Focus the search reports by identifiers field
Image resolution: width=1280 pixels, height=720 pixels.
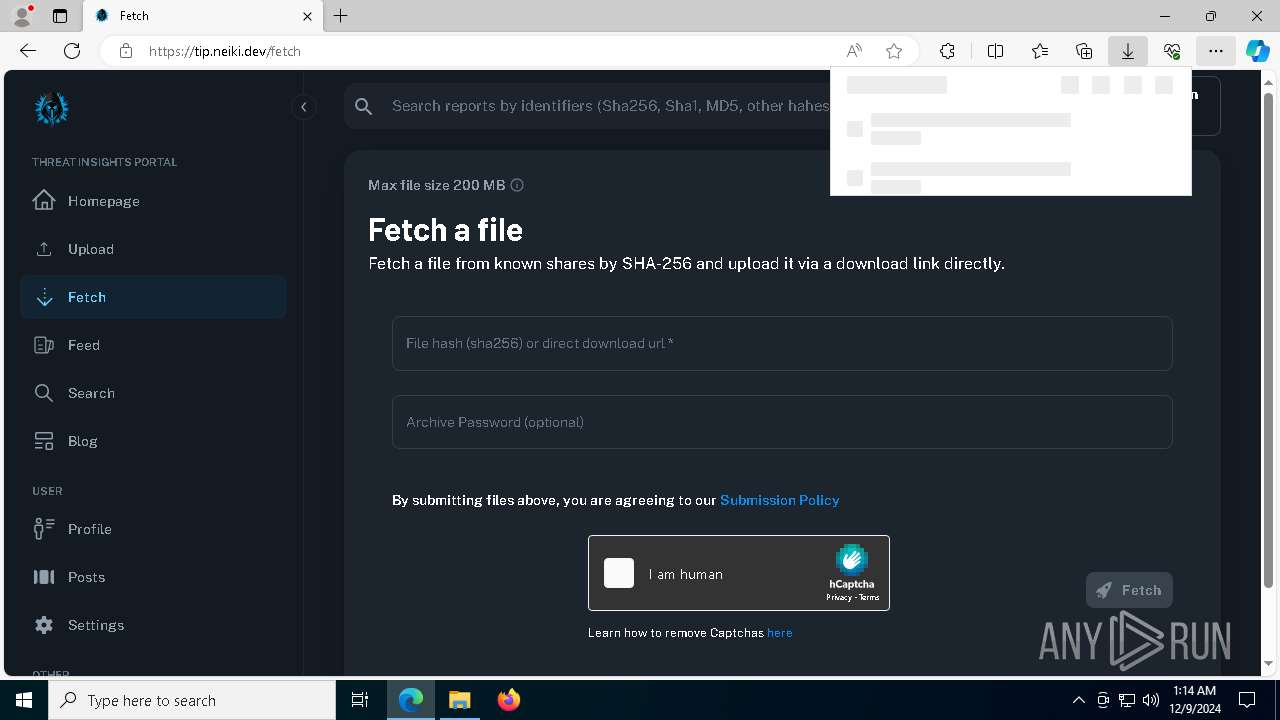[608, 106]
